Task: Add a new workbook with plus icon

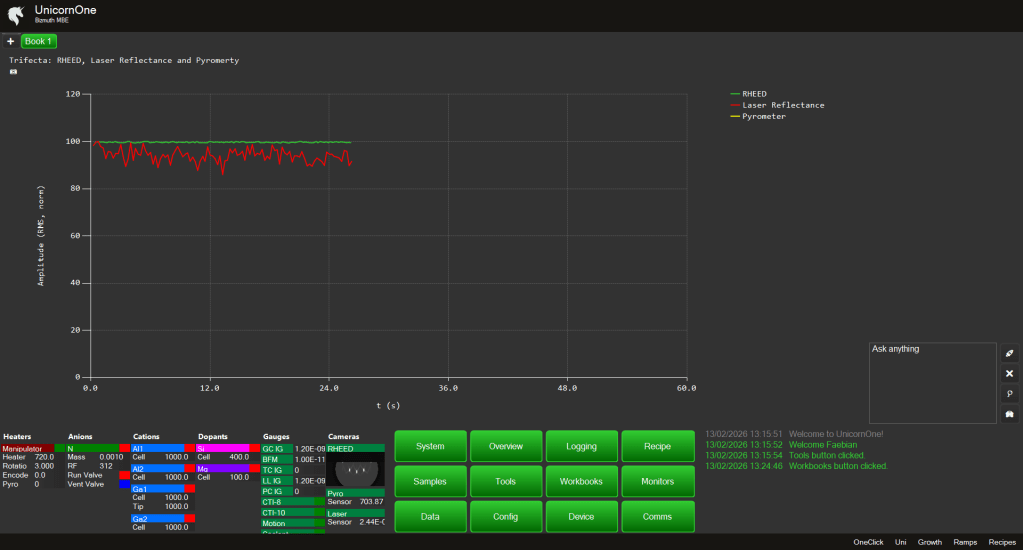Action: [10, 41]
